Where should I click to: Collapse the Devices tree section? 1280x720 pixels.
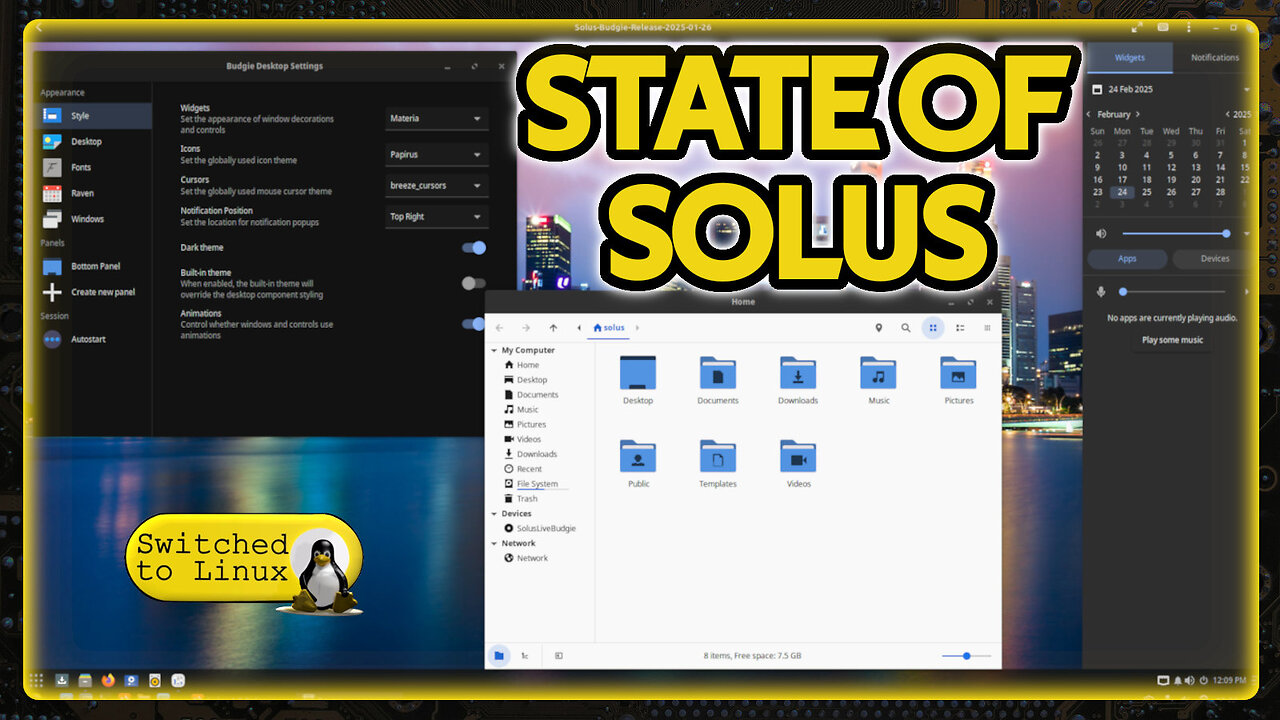(x=494, y=514)
